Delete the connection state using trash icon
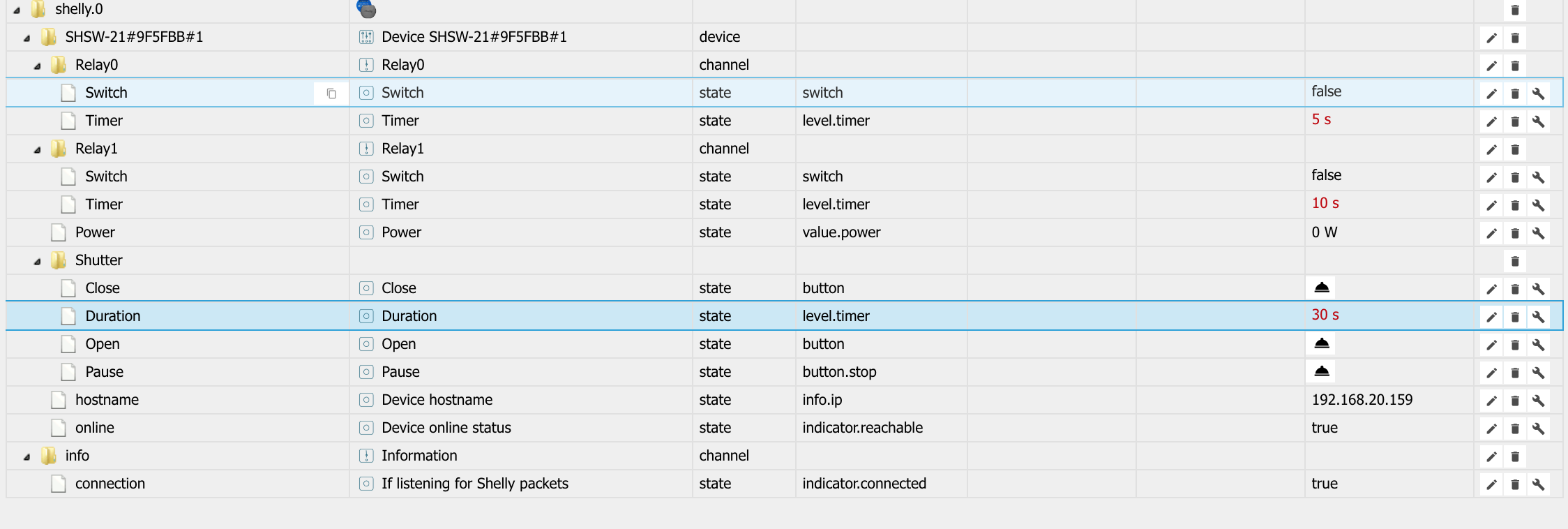 (x=1515, y=484)
